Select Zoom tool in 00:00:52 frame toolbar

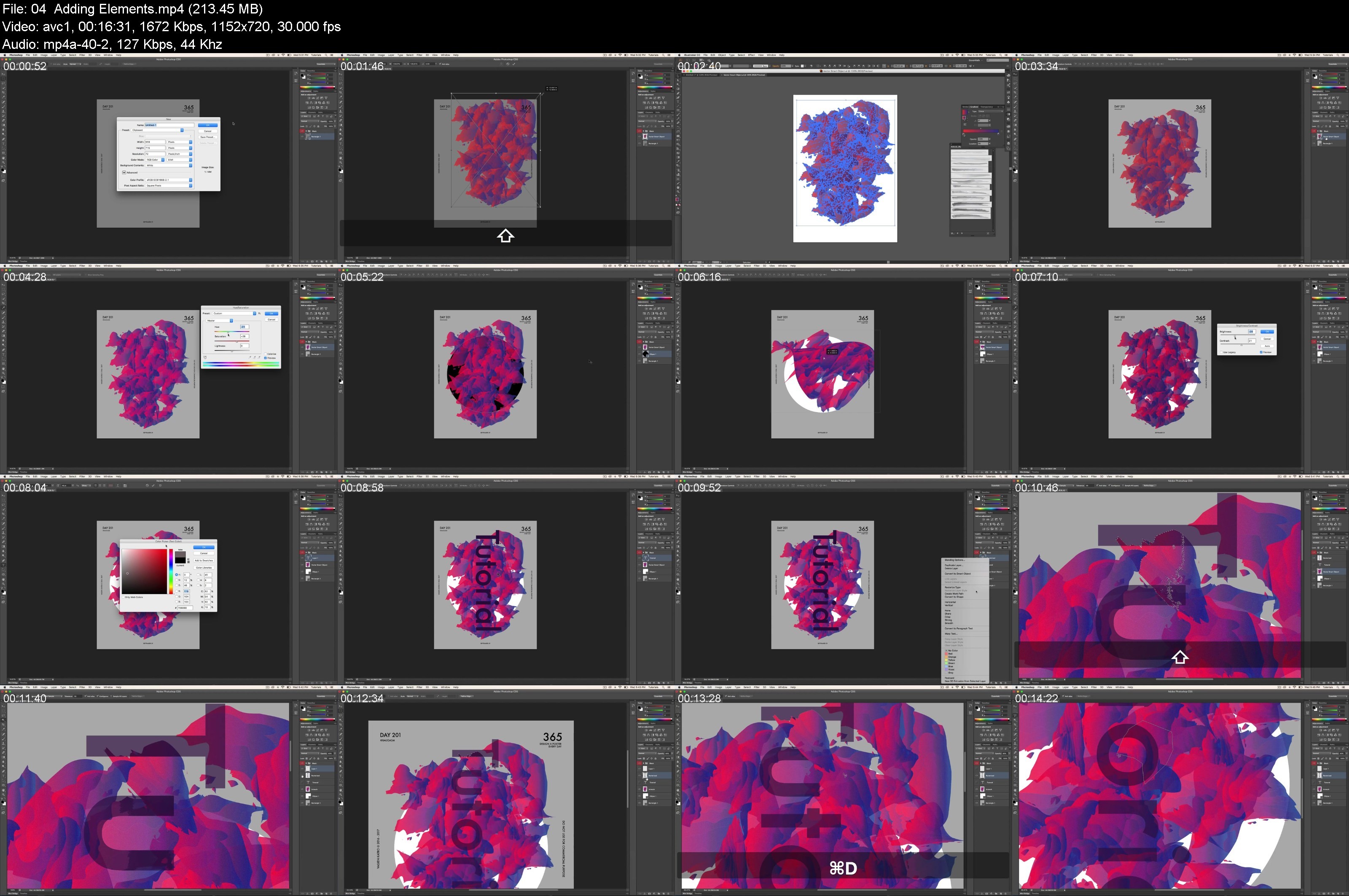point(3,162)
